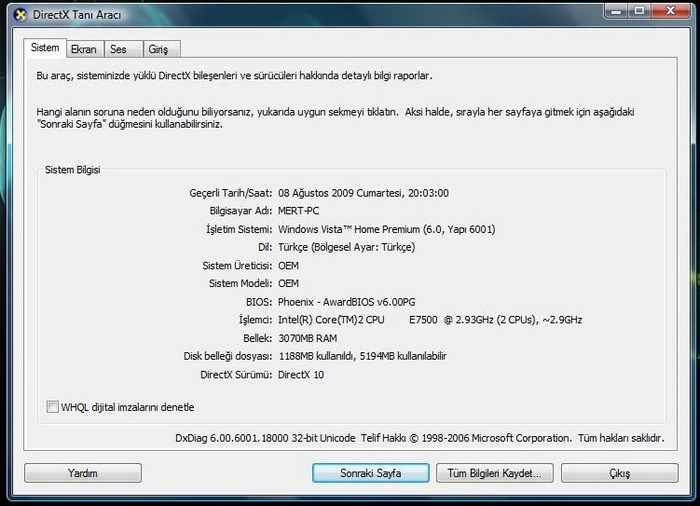Click the DirectX Tanı Aracı window title

pos(77,15)
